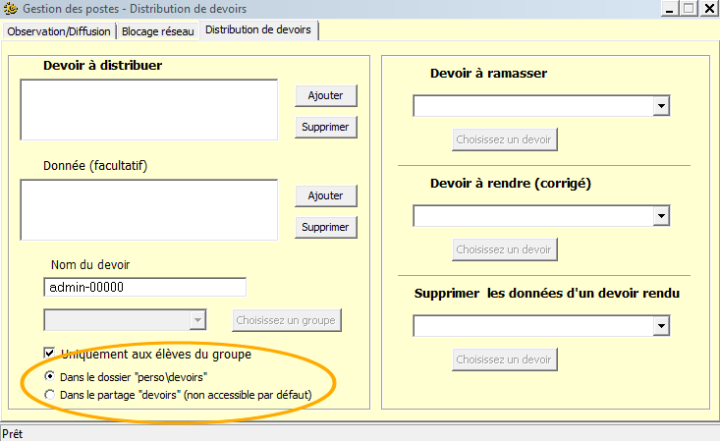Image resolution: width=720 pixels, height=441 pixels.
Task: Click Ajouter next to Devoir à distribuer list
Action: coord(325,95)
